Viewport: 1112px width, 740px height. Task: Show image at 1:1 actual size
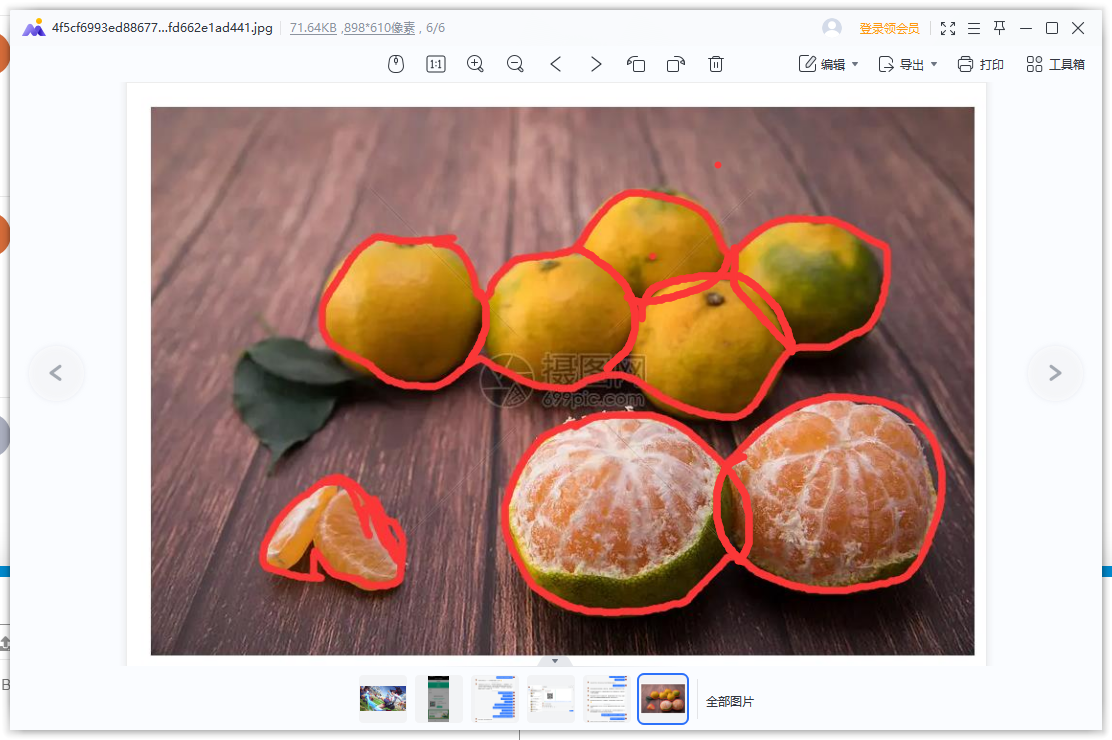pyautogui.click(x=435, y=64)
